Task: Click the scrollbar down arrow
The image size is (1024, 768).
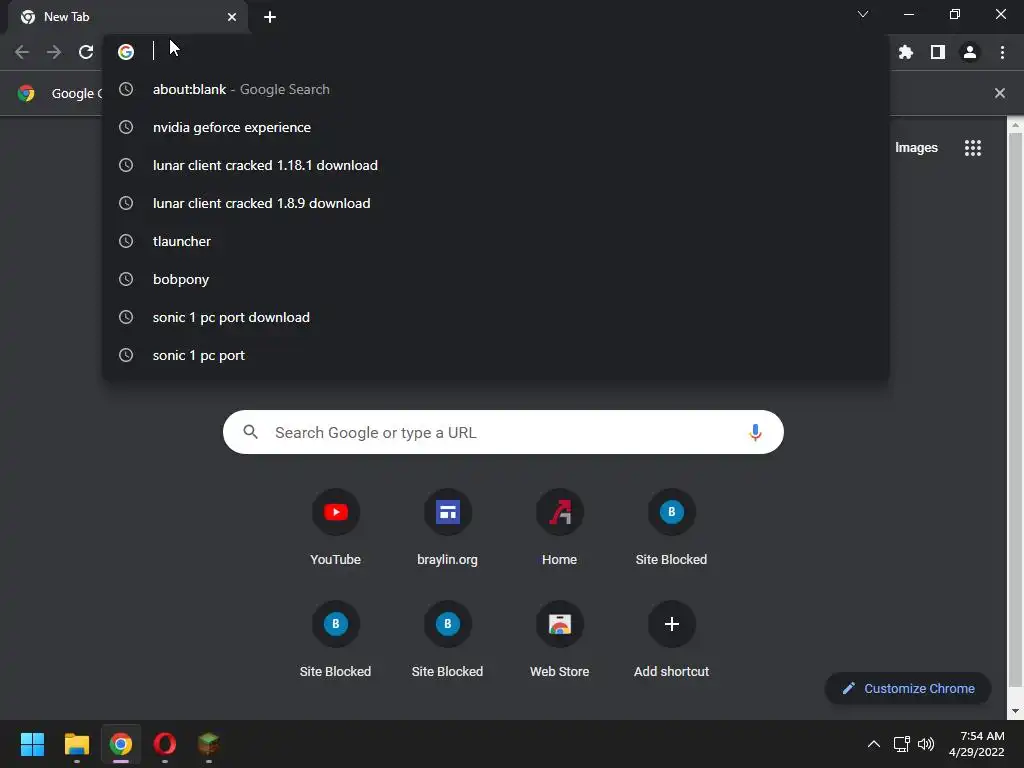Action: (x=1015, y=711)
